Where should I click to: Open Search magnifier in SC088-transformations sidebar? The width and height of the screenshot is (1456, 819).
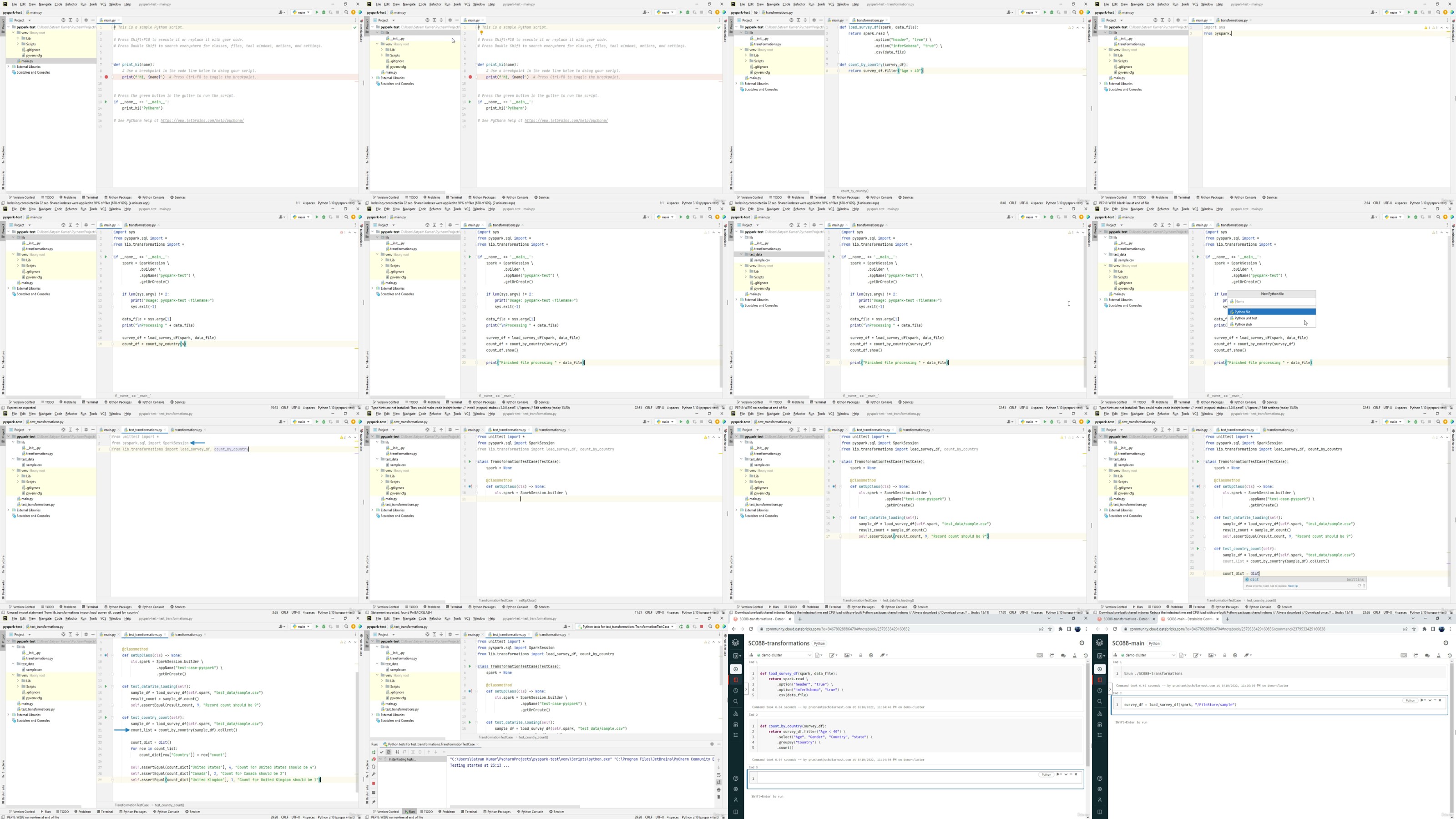tap(736, 702)
